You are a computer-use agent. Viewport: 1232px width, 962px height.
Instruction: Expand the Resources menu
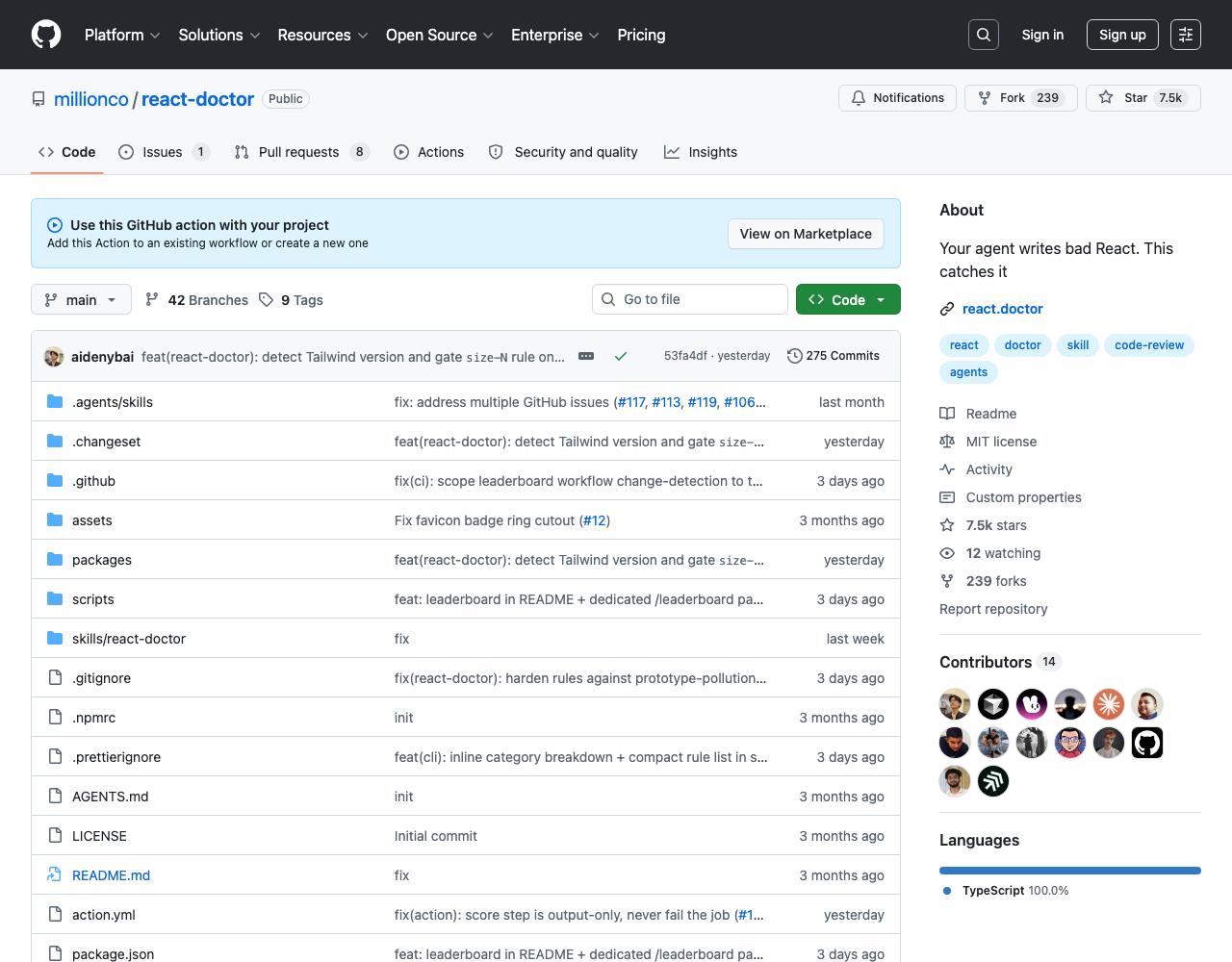(322, 35)
